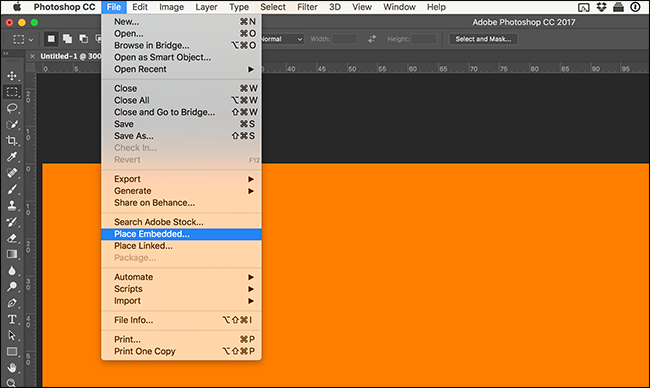The image size is (650, 388).
Task: Switch to the Untitled-1 document tab
Action: point(70,56)
